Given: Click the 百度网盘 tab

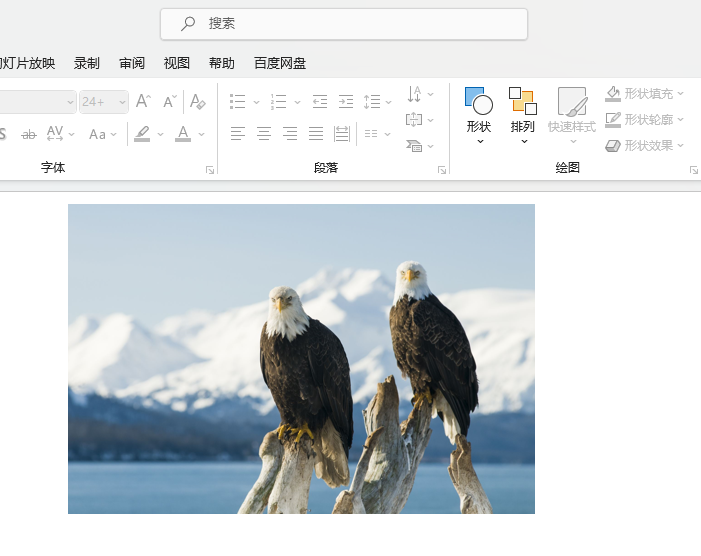Looking at the screenshot, I should coord(280,63).
